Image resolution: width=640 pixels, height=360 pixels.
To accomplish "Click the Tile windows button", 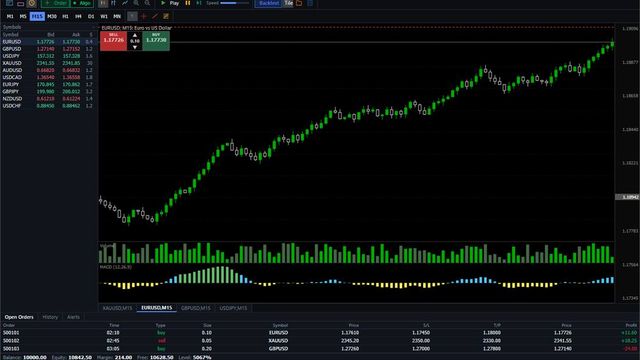I will tap(289, 3).
